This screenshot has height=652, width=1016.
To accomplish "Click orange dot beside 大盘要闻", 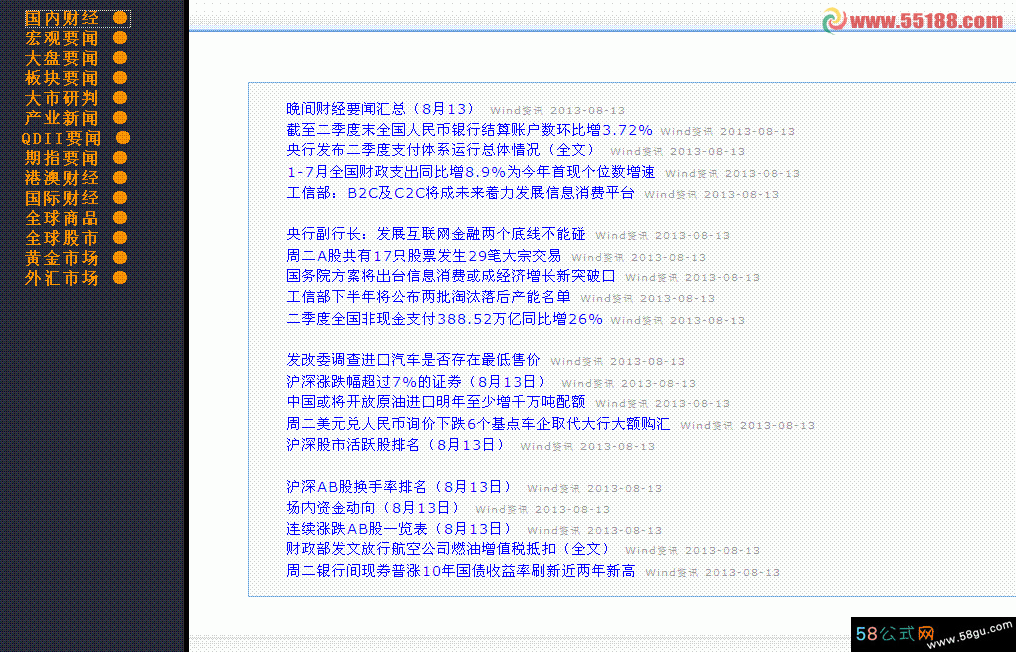I will (x=120, y=58).
